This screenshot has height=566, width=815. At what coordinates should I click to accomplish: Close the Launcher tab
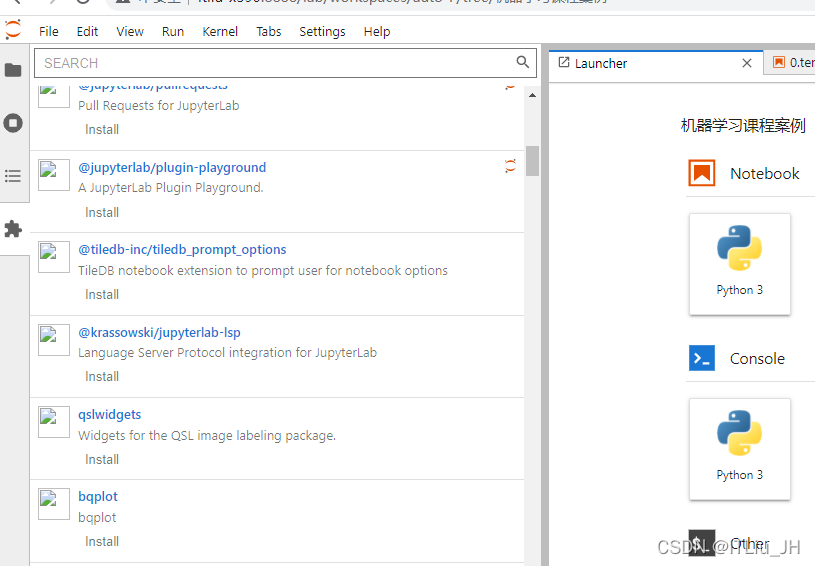pyautogui.click(x=747, y=63)
